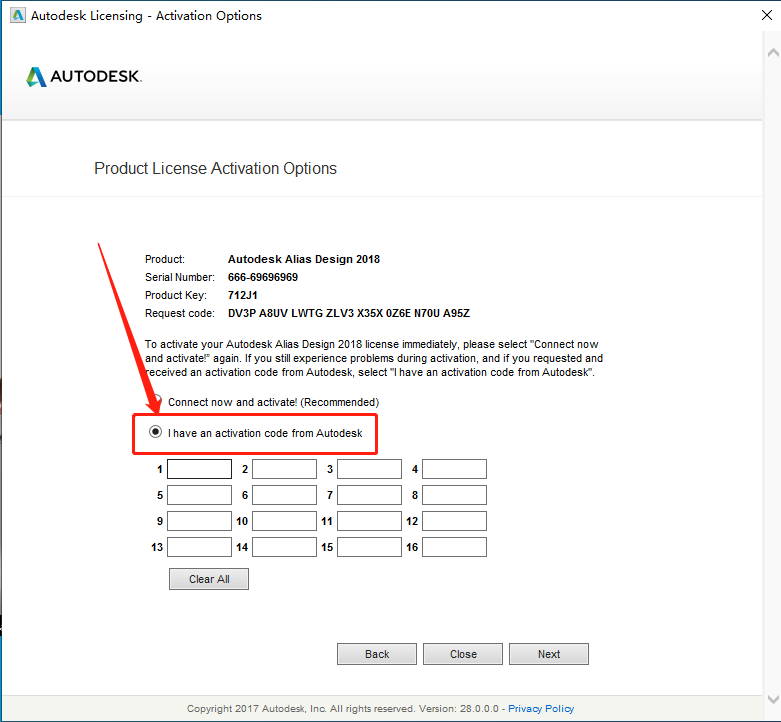Focus activation code field 16

coord(454,547)
